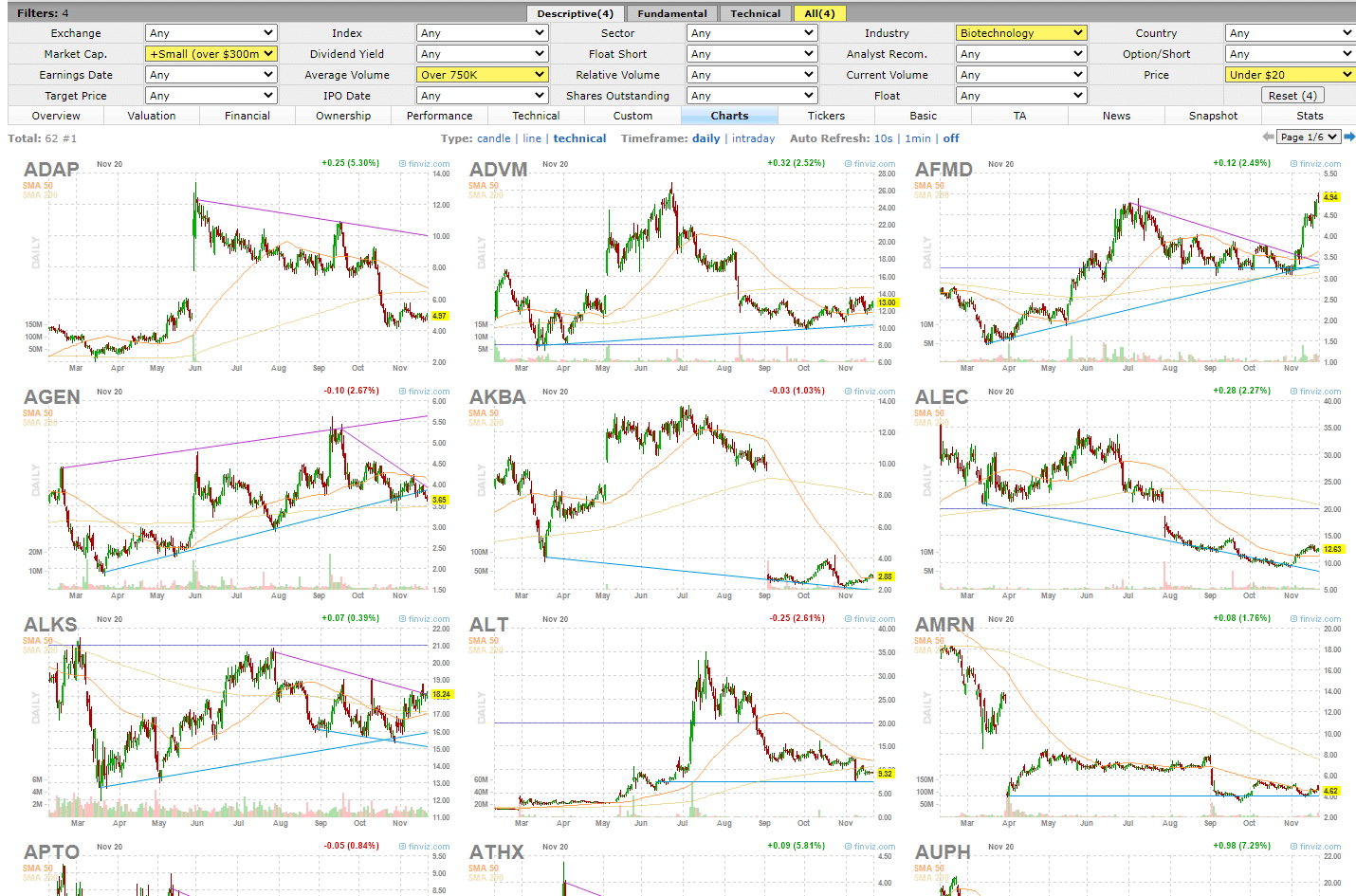Screen dimensions: 1356x896
Task: Go to previous page arrow icon
Action: pyautogui.click(x=1268, y=137)
